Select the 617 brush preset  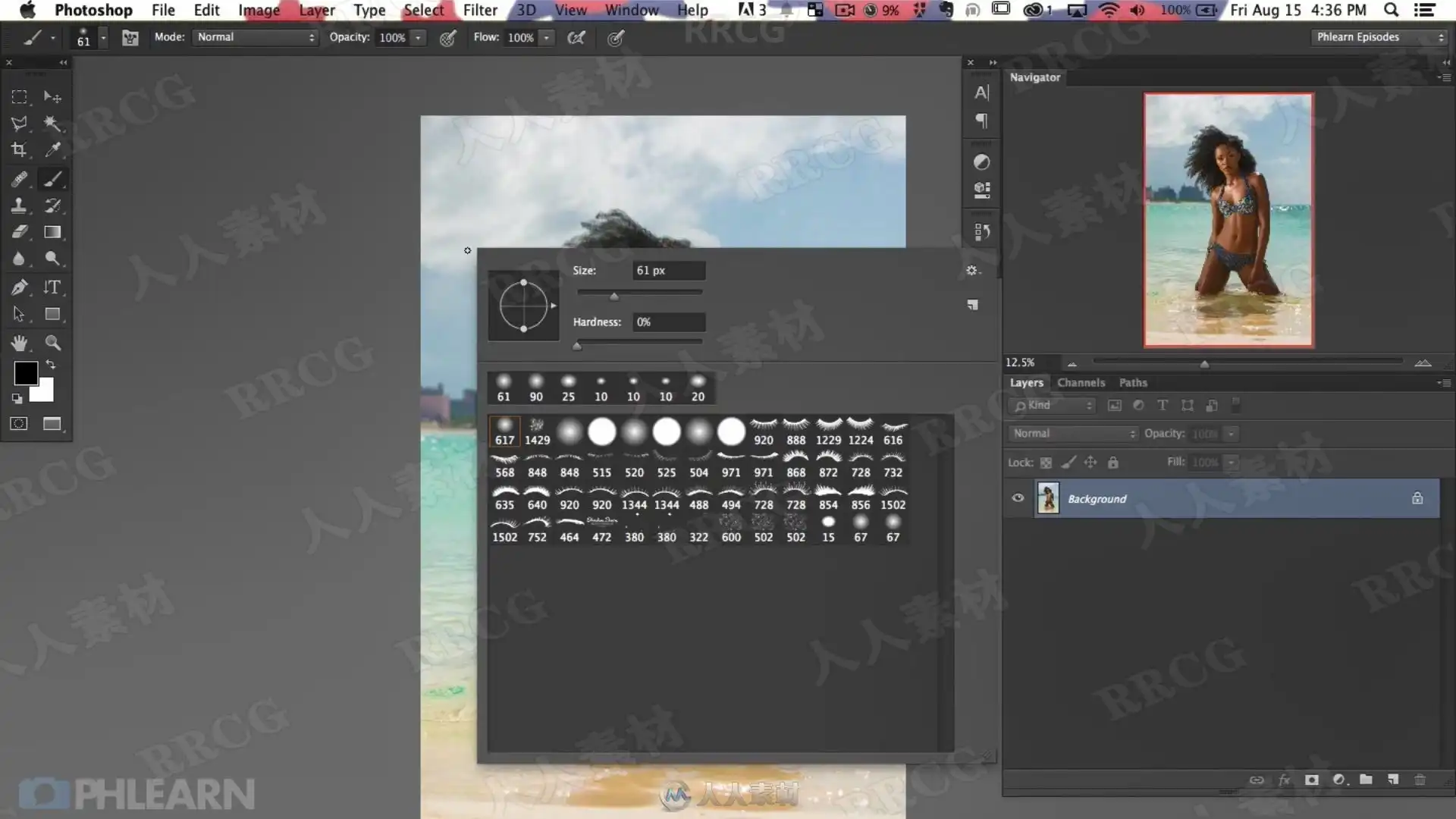(504, 431)
